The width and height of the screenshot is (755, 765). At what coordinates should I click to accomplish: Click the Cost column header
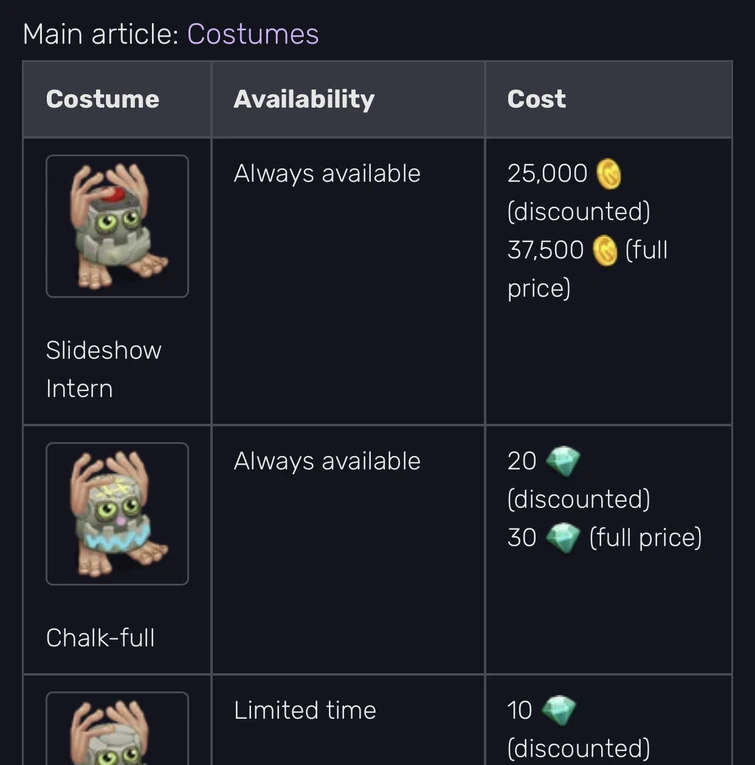[537, 99]
